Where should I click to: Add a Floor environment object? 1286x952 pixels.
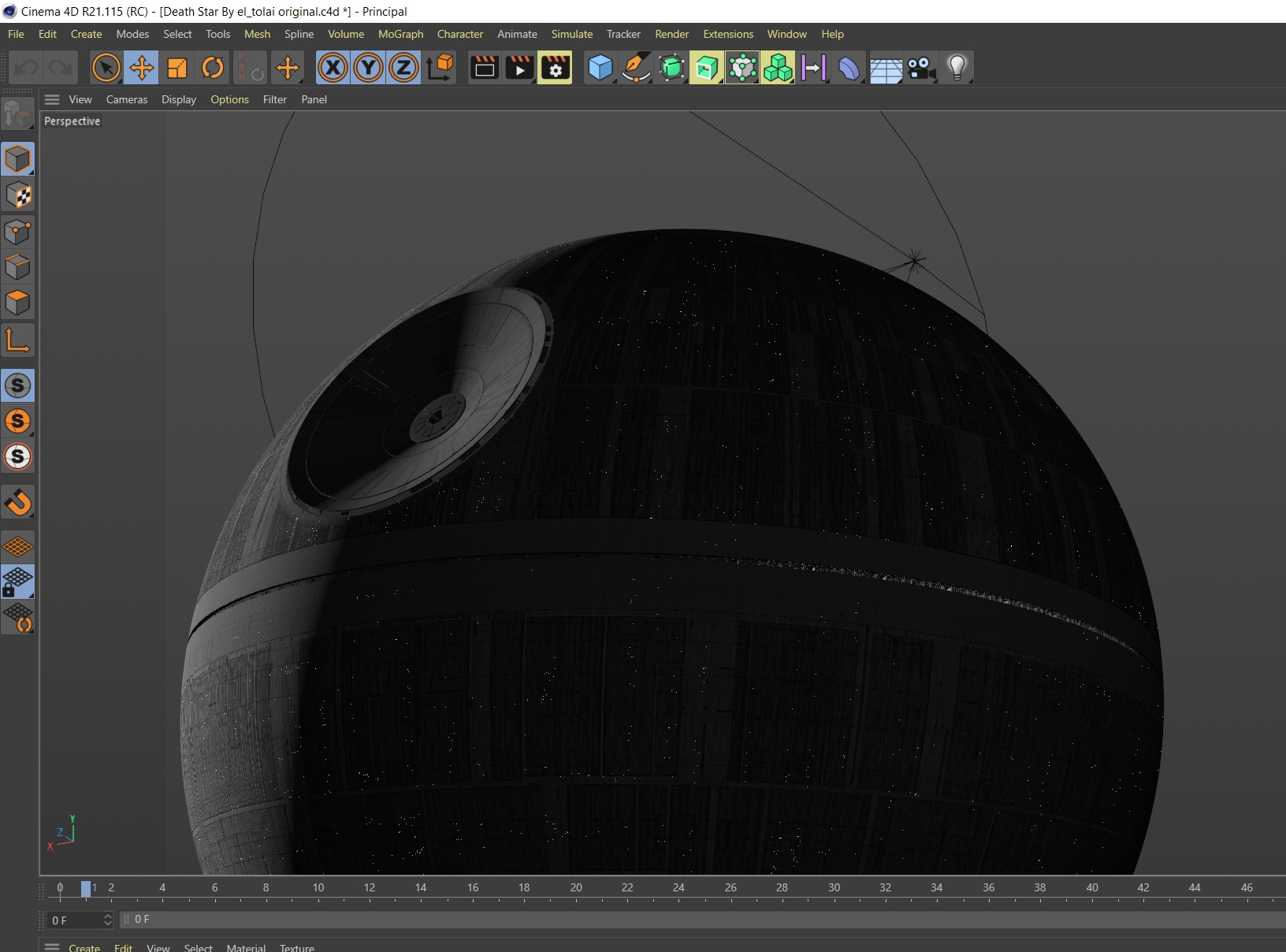(886, 68)
